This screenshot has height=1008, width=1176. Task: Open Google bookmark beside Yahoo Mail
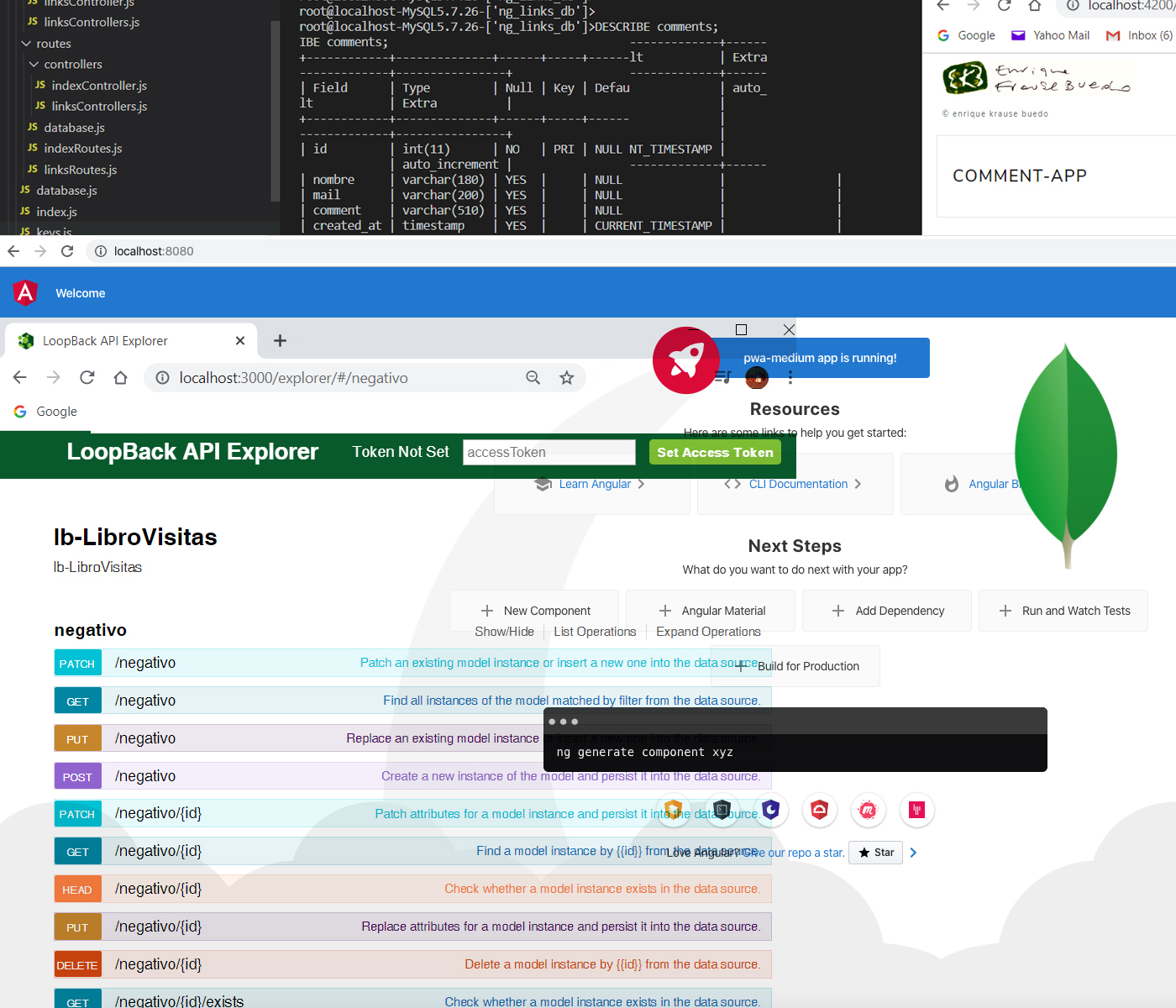tap(966, 35)
